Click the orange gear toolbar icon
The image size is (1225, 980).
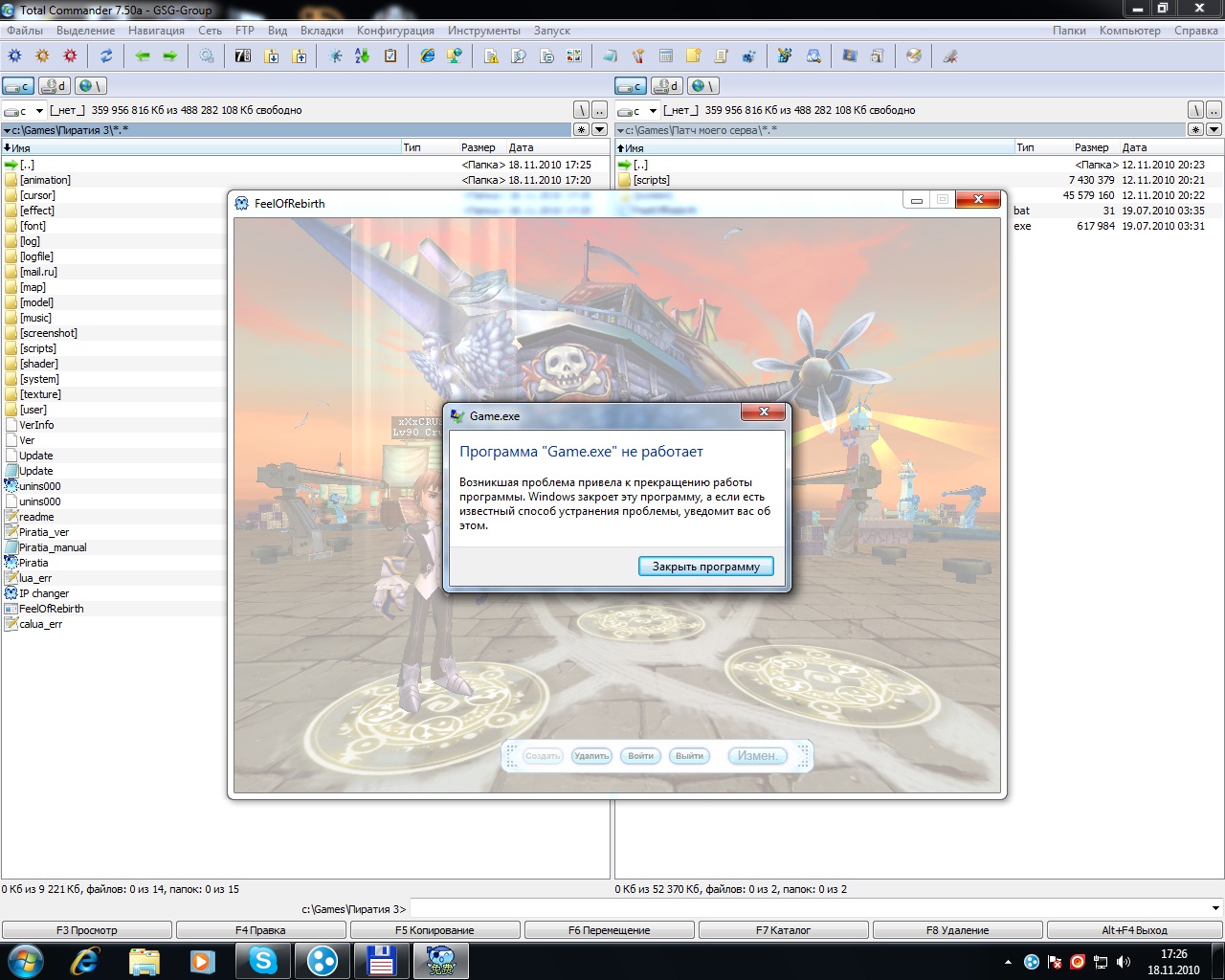[42, 56]
